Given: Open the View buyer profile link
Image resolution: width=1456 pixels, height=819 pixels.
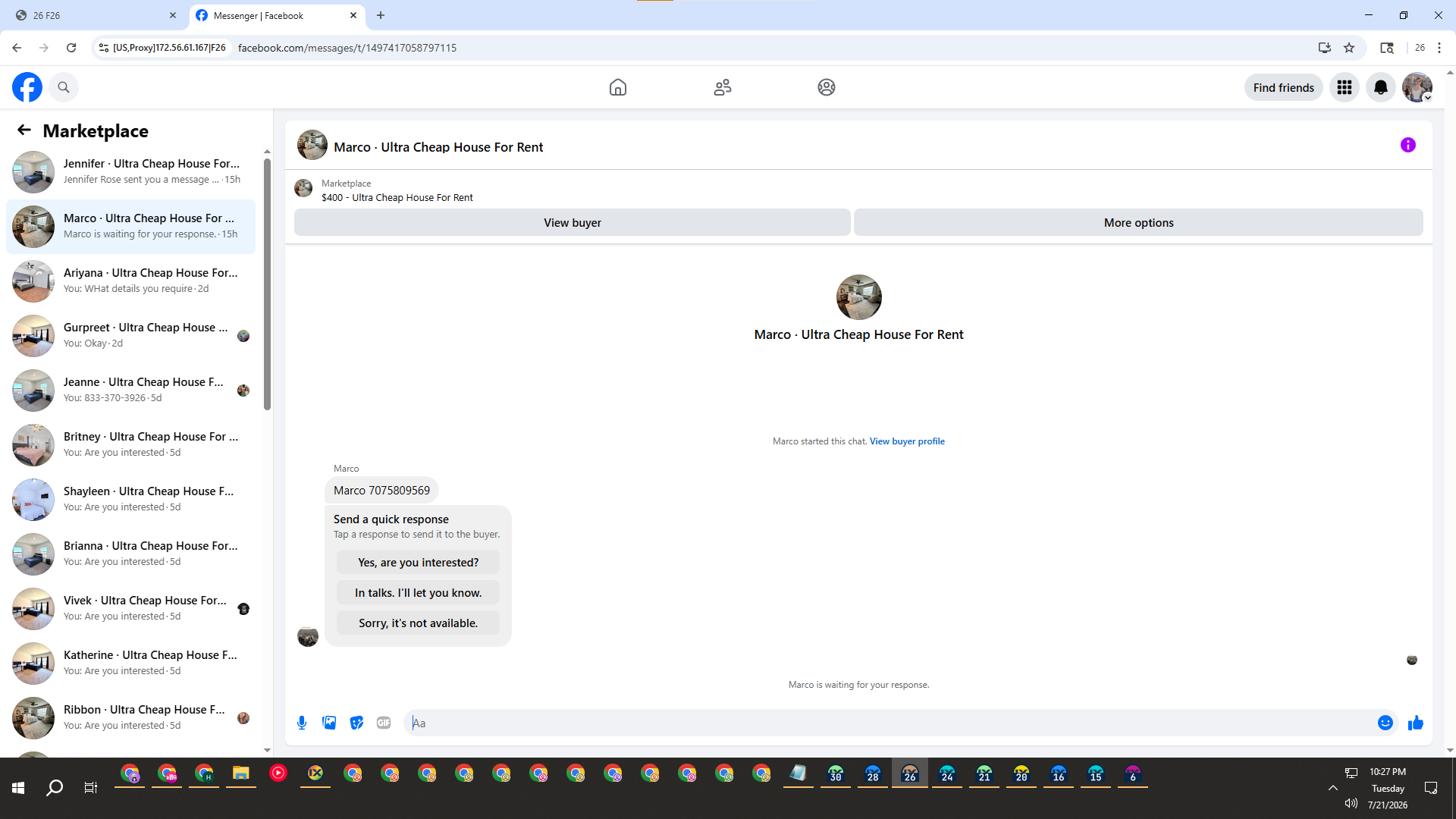Looking at the screenshot, I should 907,441.
